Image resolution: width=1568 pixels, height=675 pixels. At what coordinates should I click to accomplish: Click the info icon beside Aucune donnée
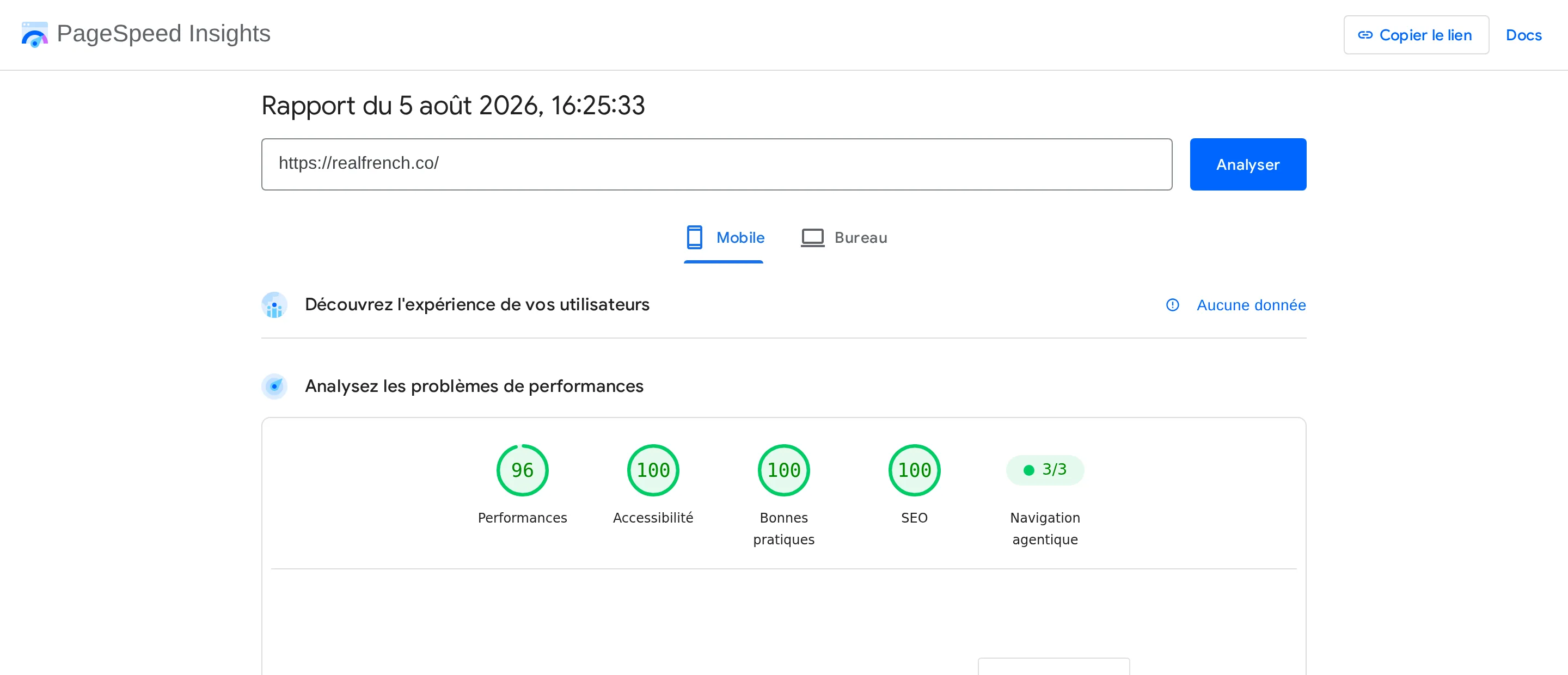click(1172, 305)
